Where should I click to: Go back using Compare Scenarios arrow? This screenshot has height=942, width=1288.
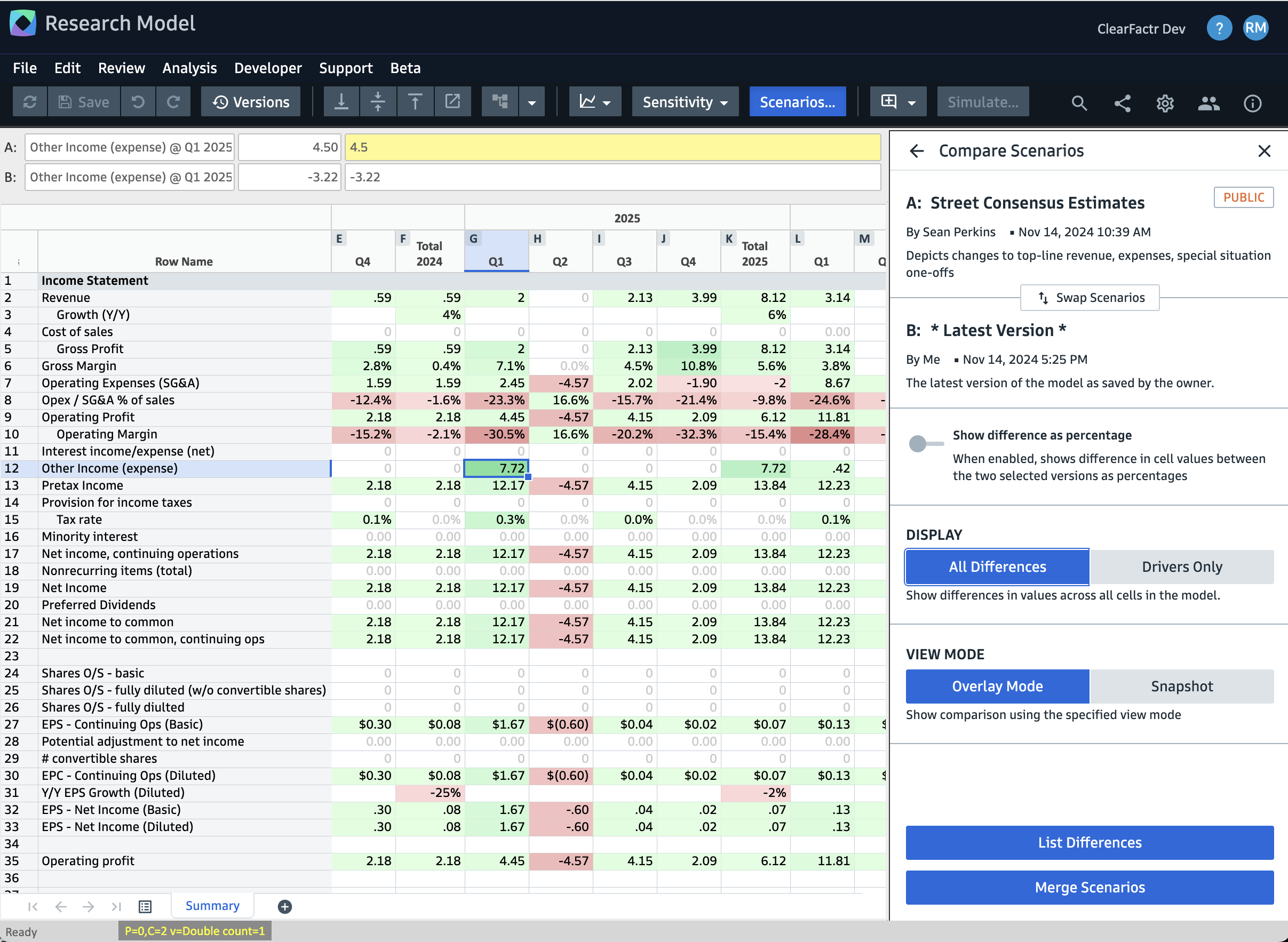[917, 151]
